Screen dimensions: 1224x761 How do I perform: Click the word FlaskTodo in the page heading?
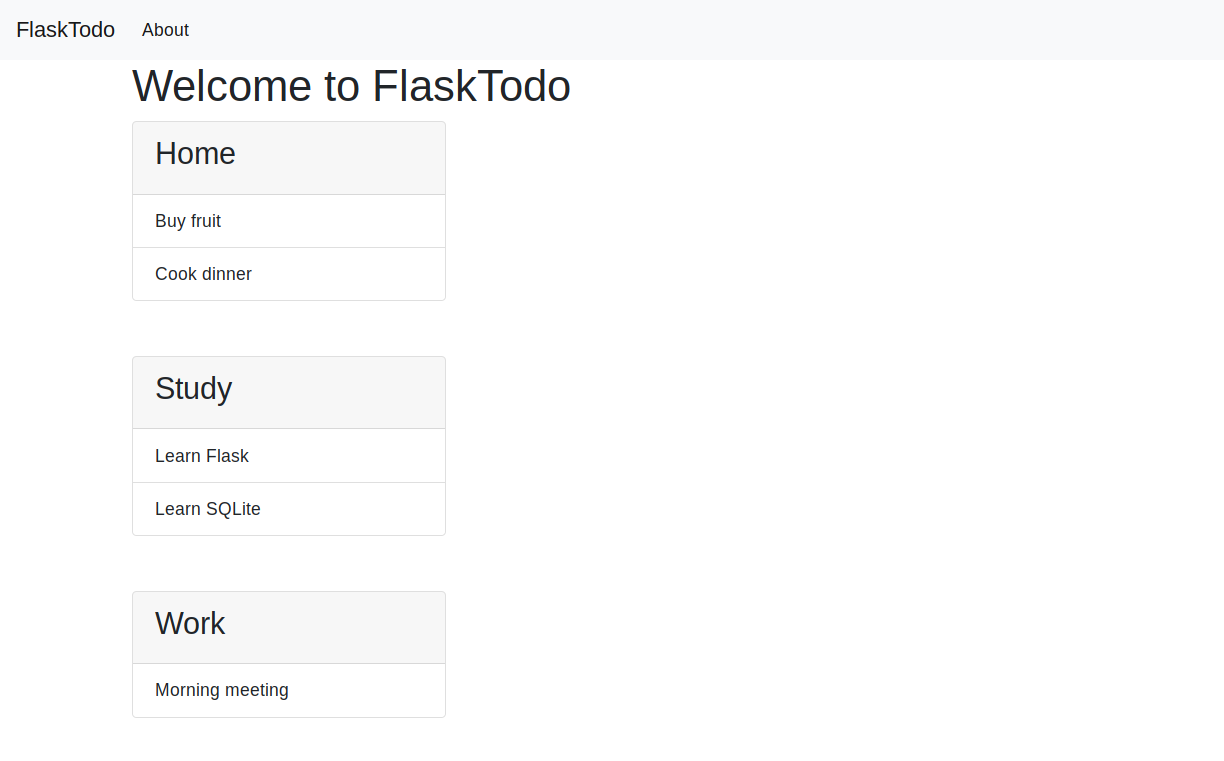[x=471, y=86]
